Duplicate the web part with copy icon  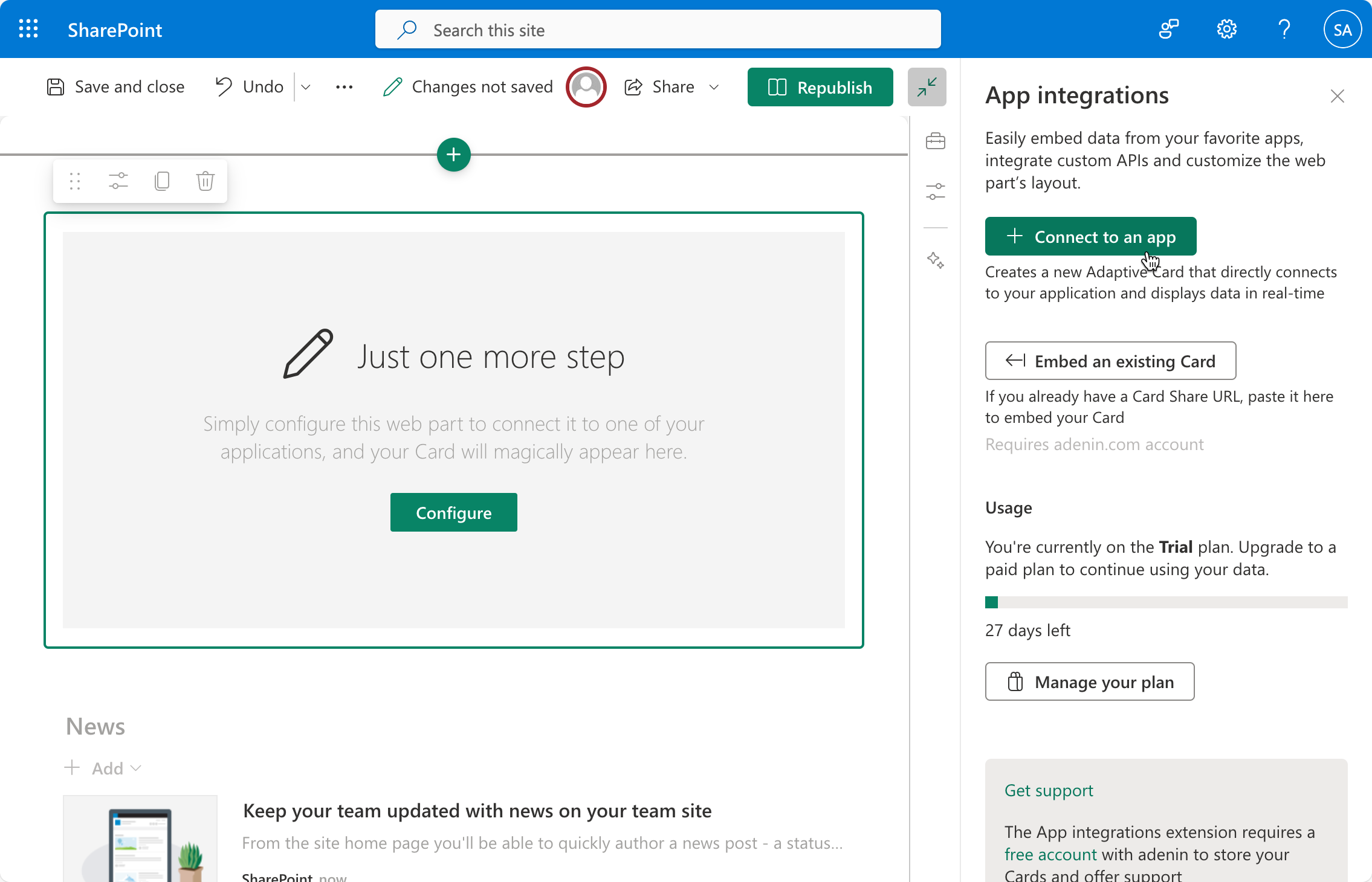point(161,181)
